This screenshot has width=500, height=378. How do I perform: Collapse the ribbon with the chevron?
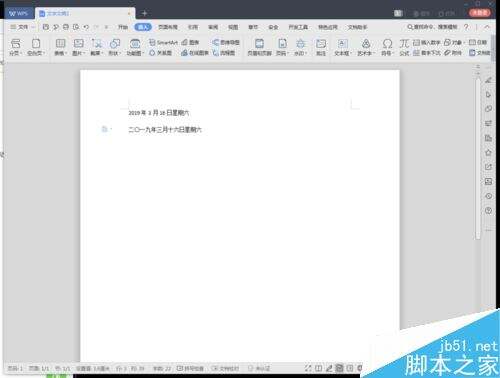pyautogui.click(x=487, y=27)
